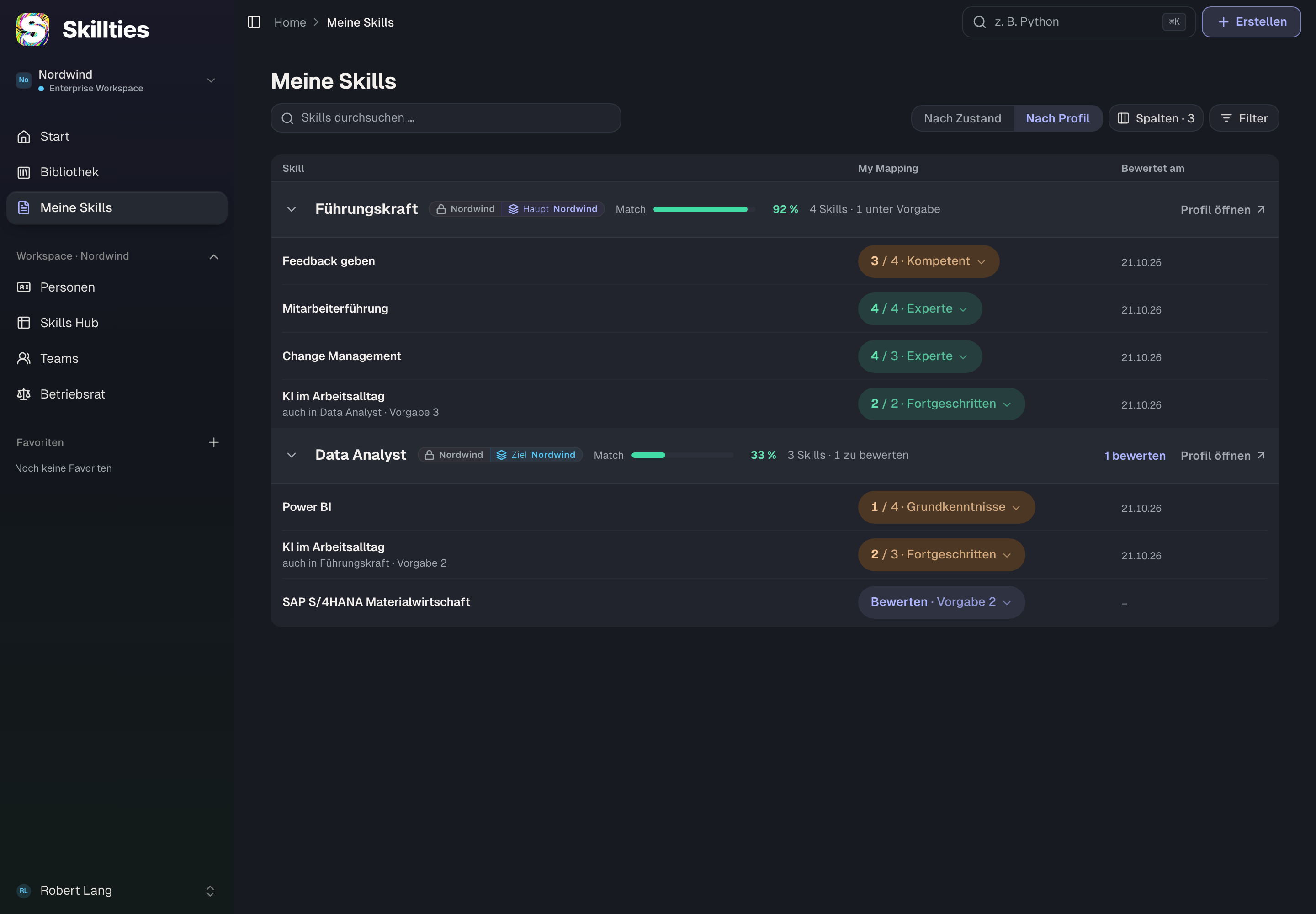Open the Spalten · 3 column chooser

point(1156,118)
